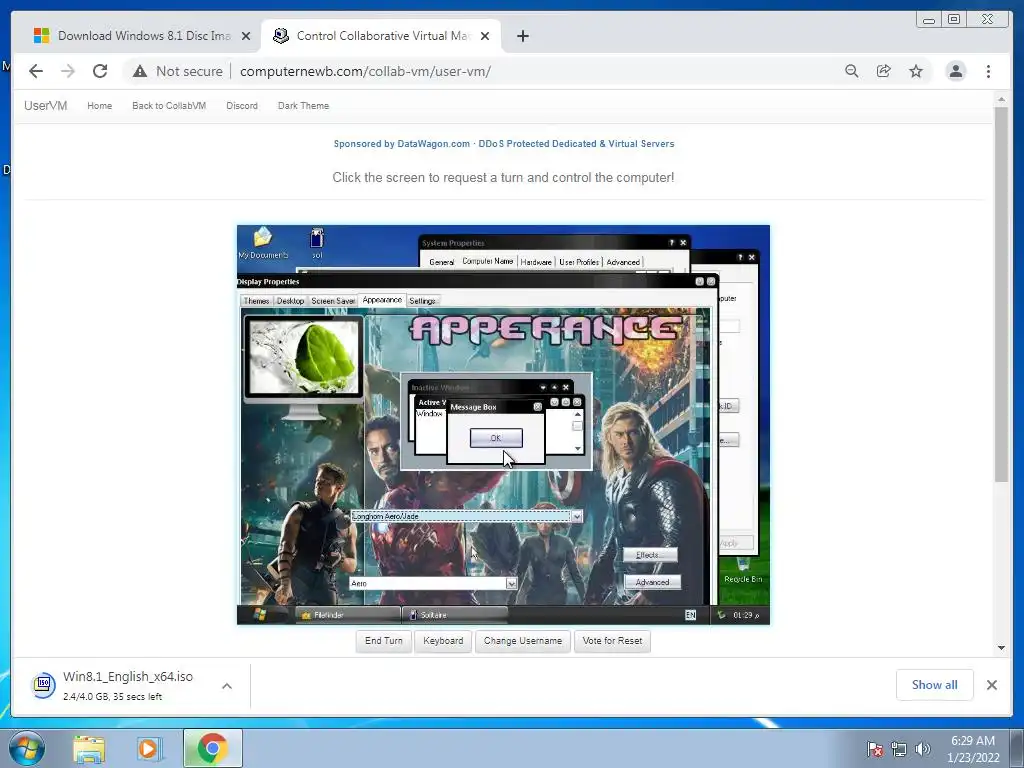Select General tab in System Properties window
Image resolution: width=1024 pixels, height=768 pixels.
click(x=441, y=262)
